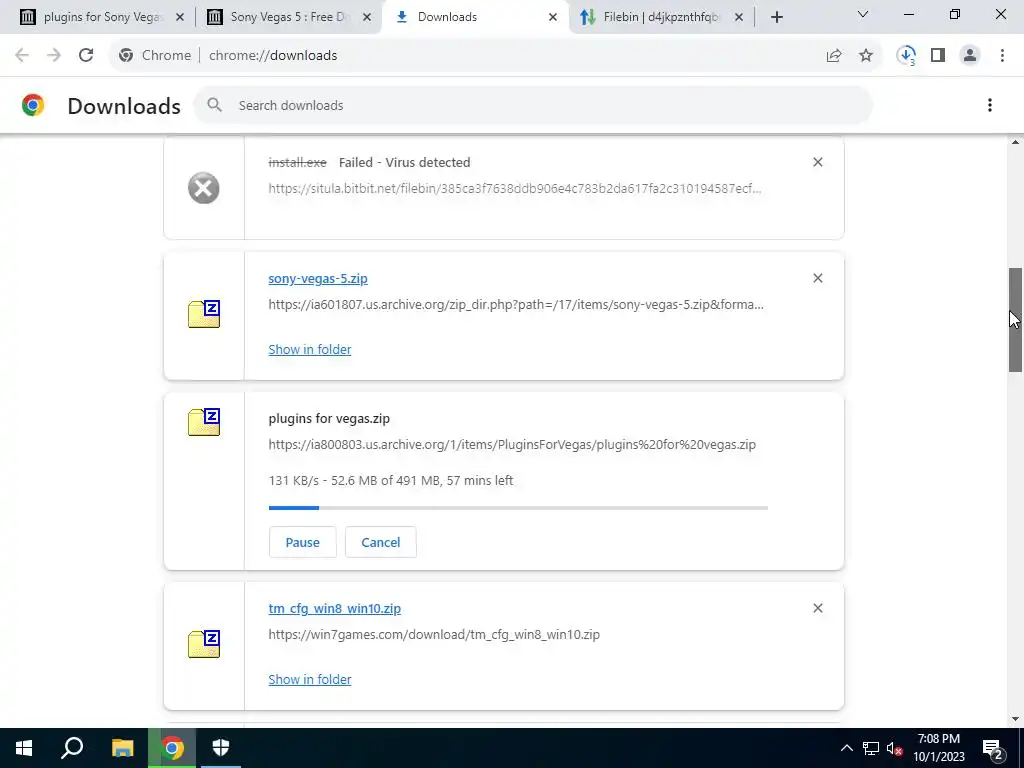The height and width of the screenshot is (768, 1024).
Task: Click the sony-vegas-5.zip archive.org source URL
Action: coord(516,304)
